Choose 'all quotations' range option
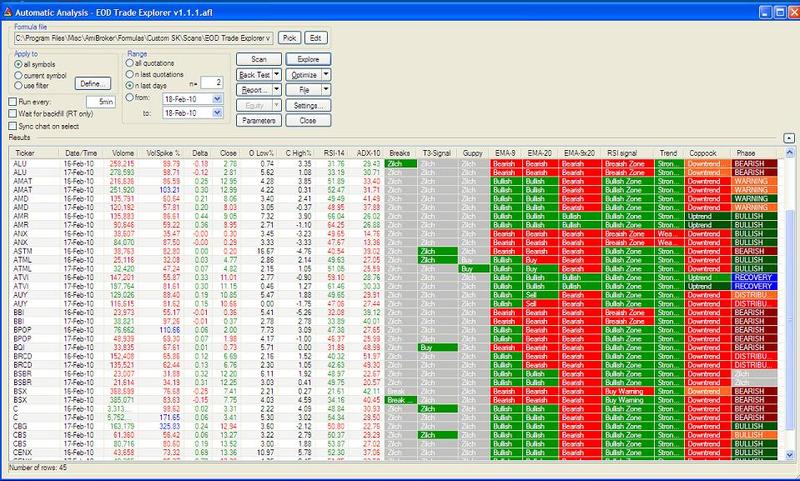Screen dimensions: 800x481 (x=130, y=63)
